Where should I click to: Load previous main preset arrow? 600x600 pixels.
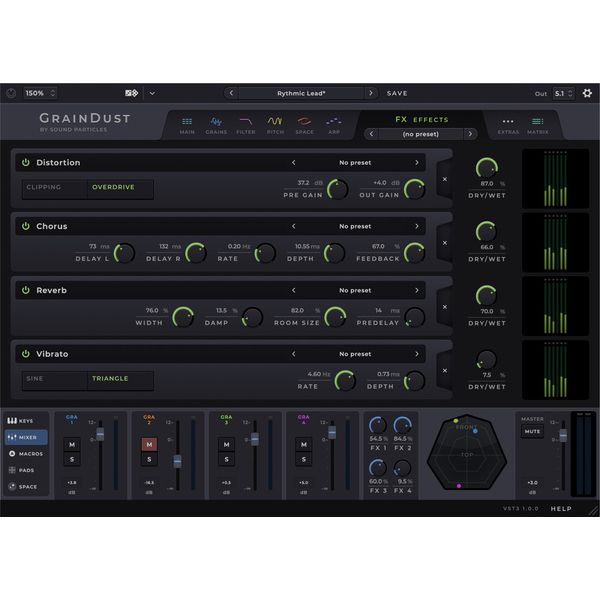tap(231, 93)
